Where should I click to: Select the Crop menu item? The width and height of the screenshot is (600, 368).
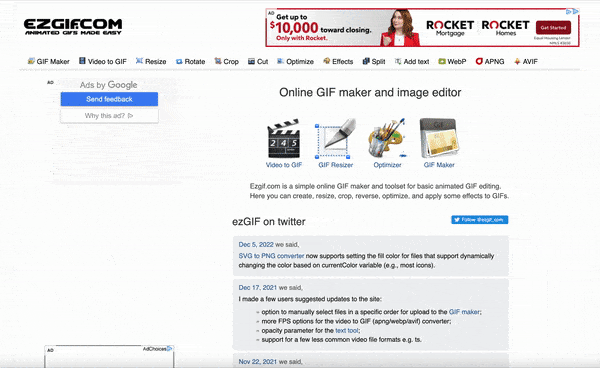pyautogui.click(x=227, y=61)
